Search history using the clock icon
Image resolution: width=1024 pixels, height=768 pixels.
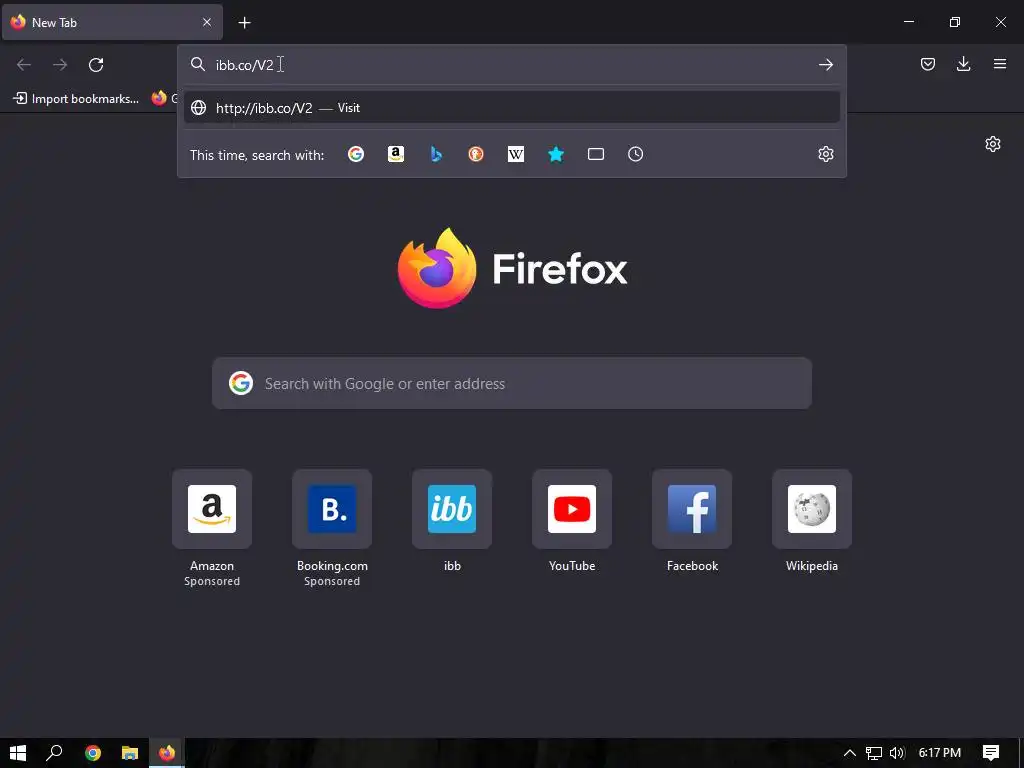coord(635,154)
